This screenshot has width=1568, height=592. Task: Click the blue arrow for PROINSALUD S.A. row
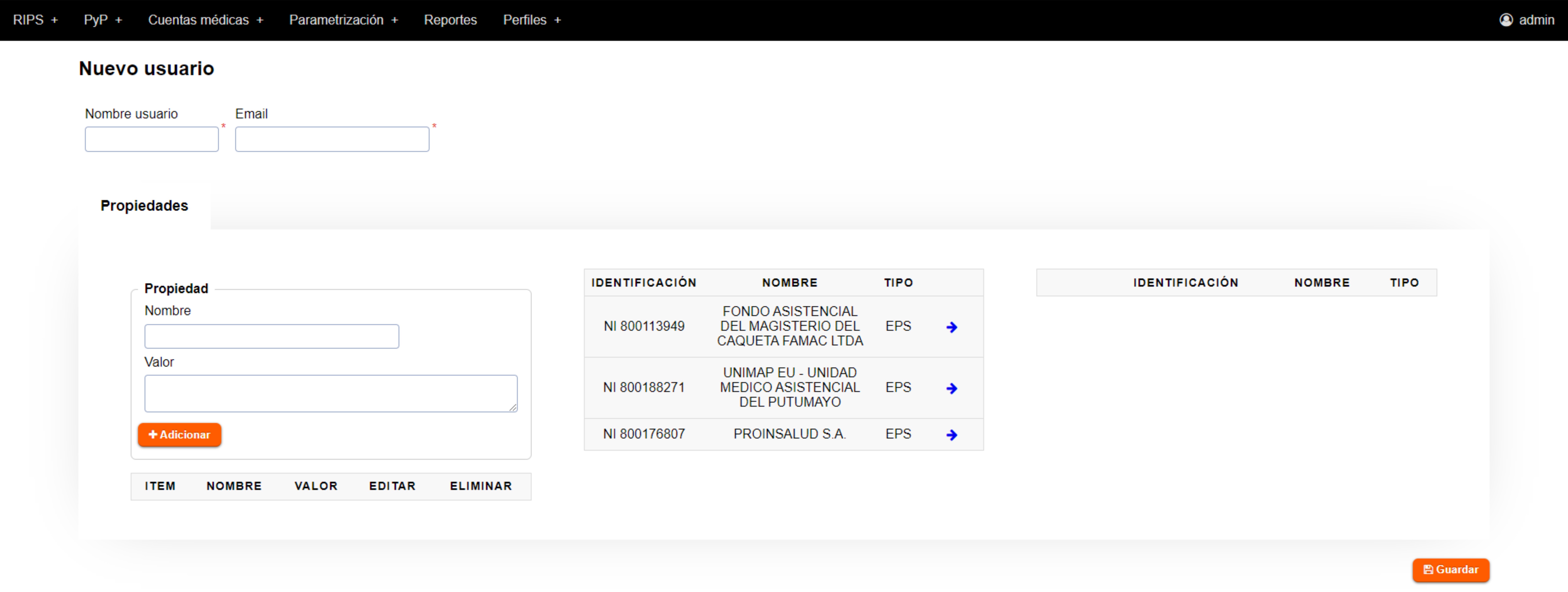tap(952, 435)
